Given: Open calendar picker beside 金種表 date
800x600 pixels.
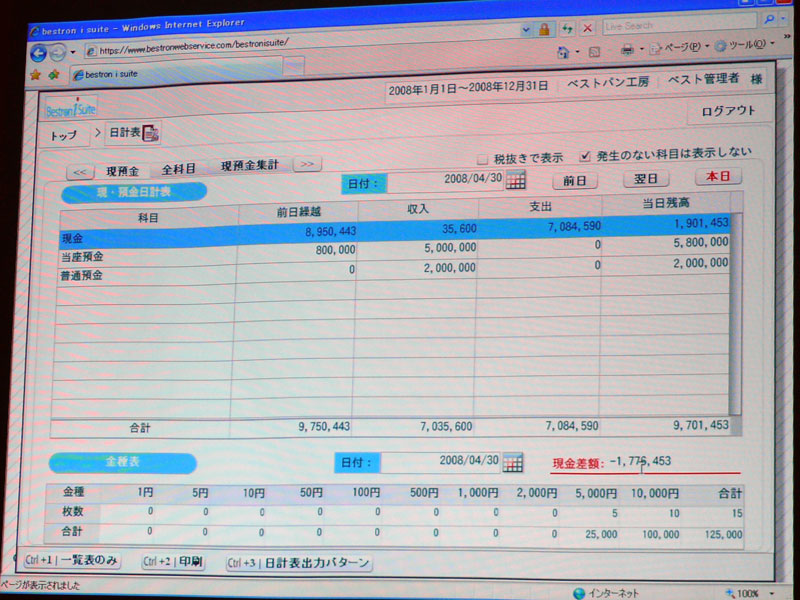Looking at the screenshot, I should (x=513, y=462).
